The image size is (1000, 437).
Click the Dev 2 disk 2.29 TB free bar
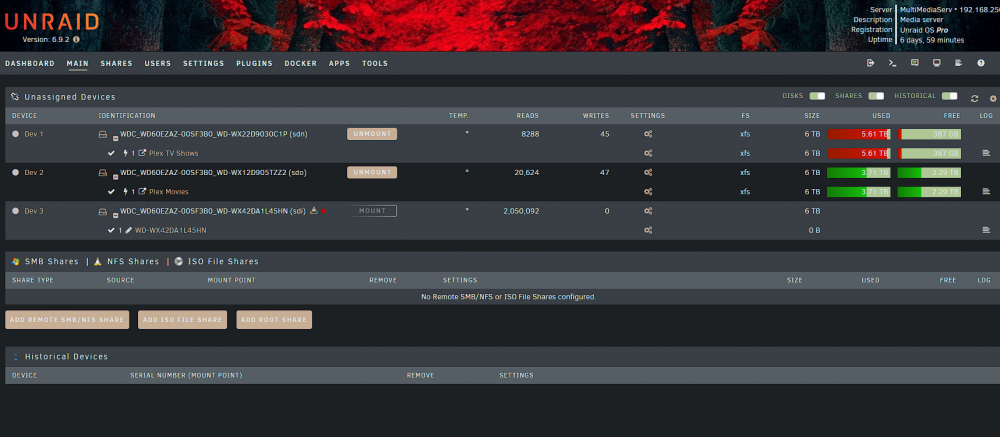(x=929, y=172)
